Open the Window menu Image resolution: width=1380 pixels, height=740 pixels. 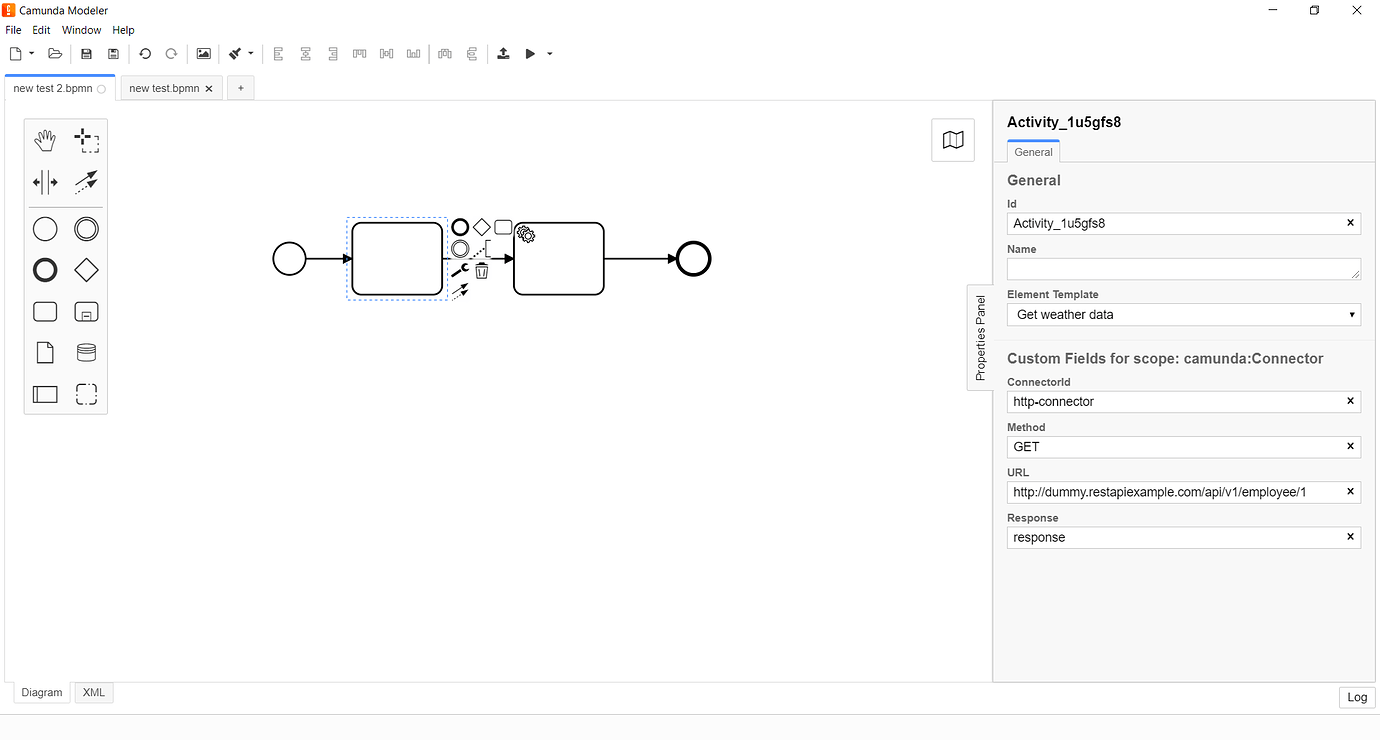click(81, 30)
